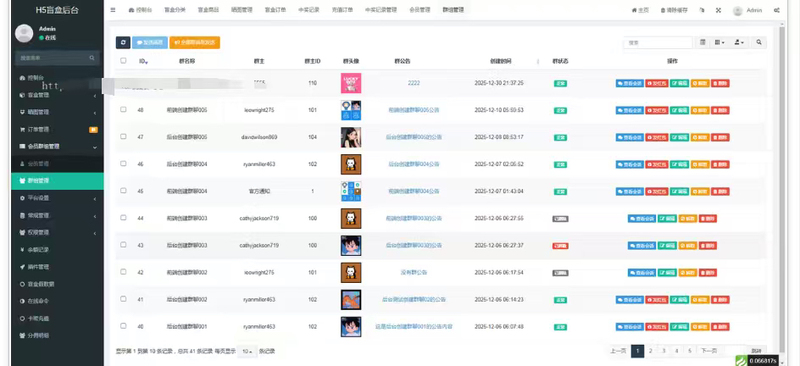
Task: Open 插件管理 in the sidebar
Action: [57, 267]
